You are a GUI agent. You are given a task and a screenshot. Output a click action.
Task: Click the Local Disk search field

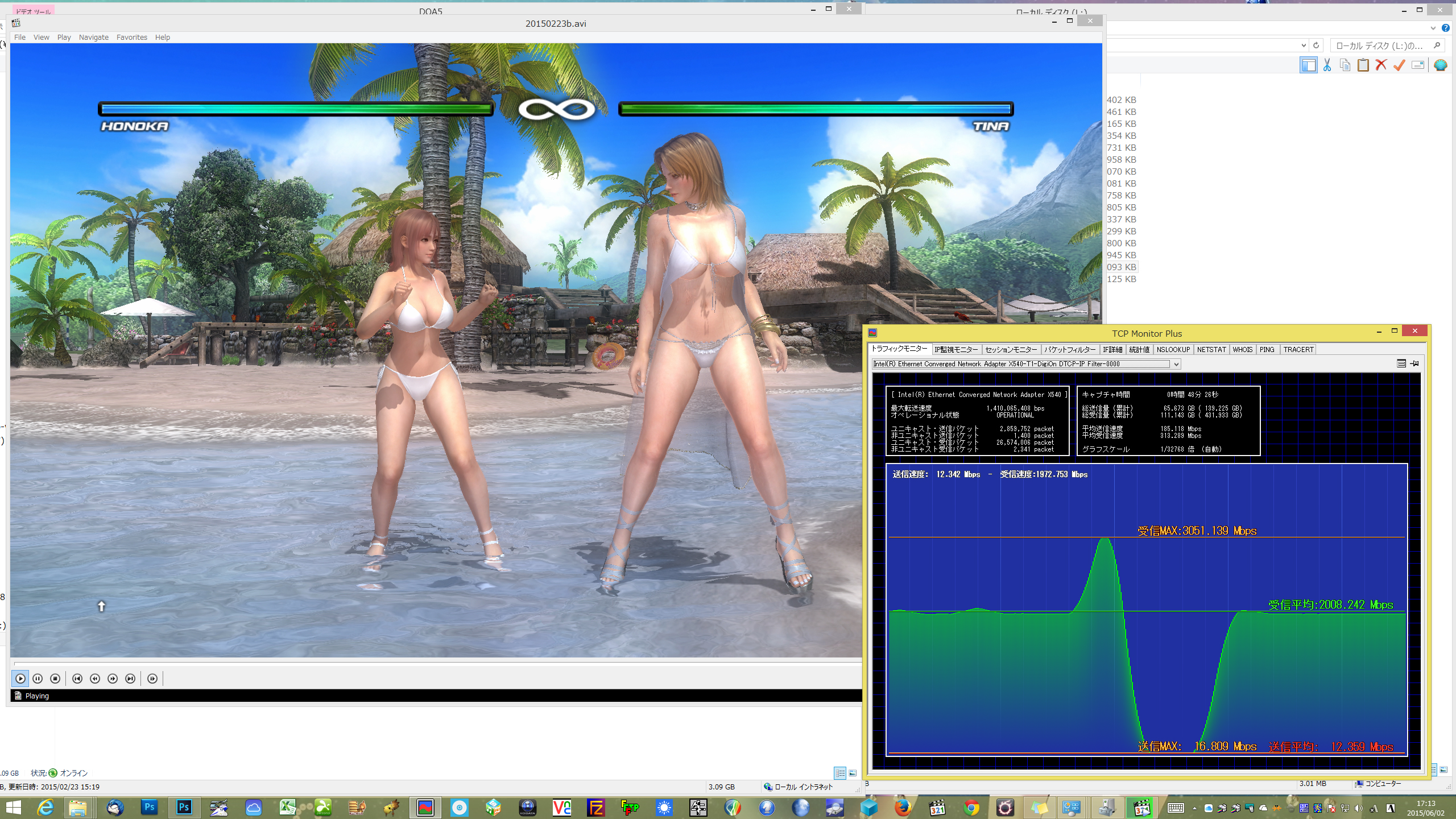tap(1379, 45)
